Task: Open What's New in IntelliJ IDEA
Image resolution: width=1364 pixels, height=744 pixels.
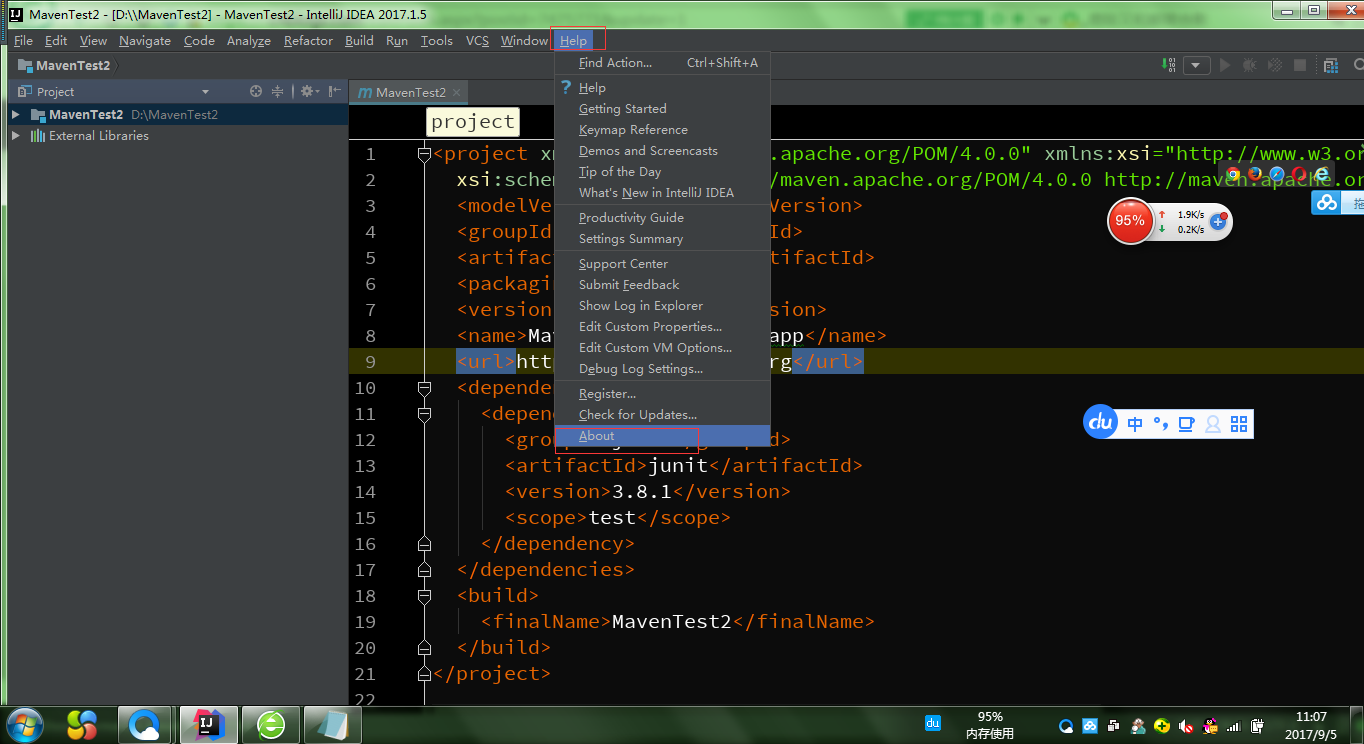Action: pos(662,193)
